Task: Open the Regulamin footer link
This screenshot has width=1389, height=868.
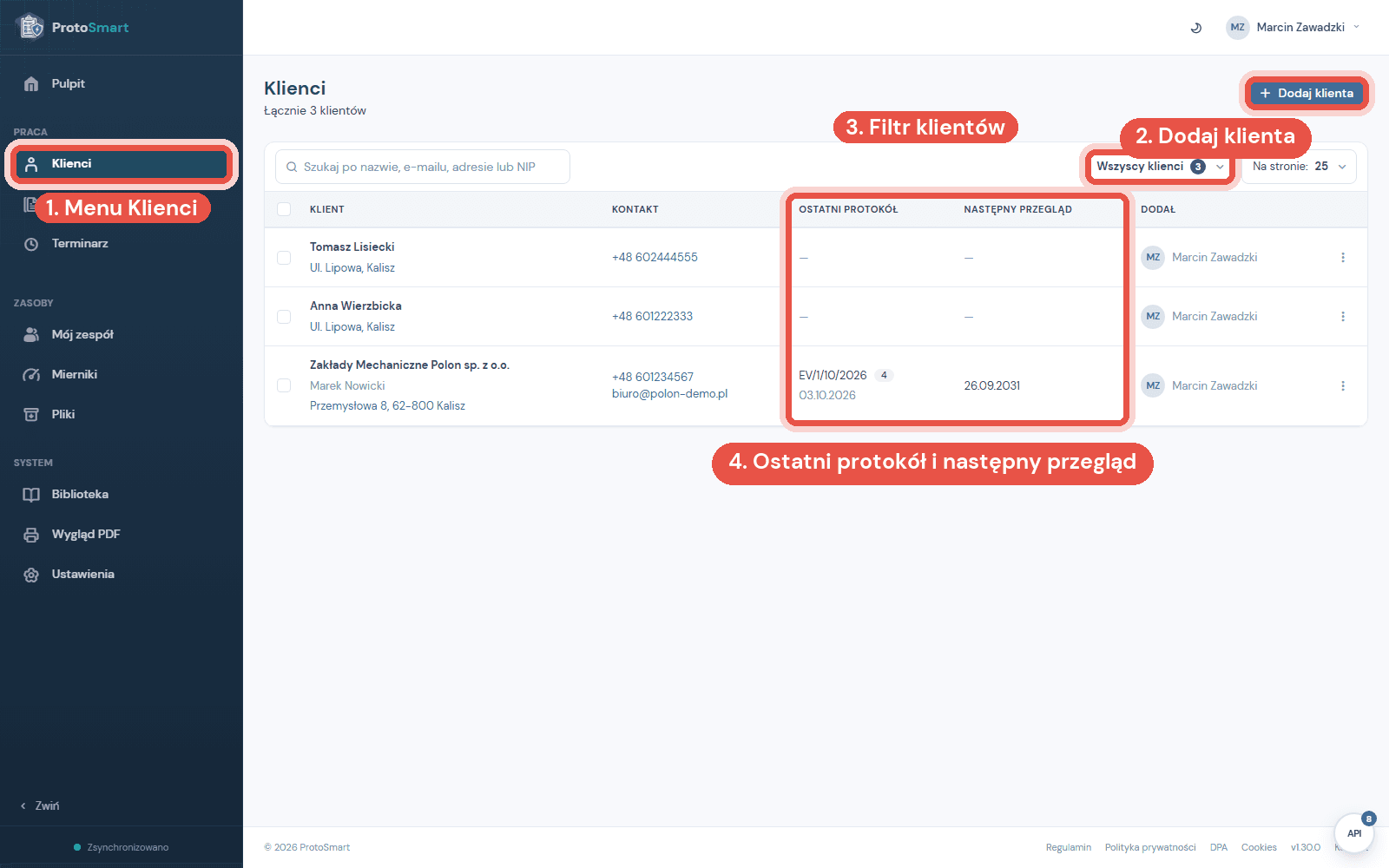Action: 1068,848
